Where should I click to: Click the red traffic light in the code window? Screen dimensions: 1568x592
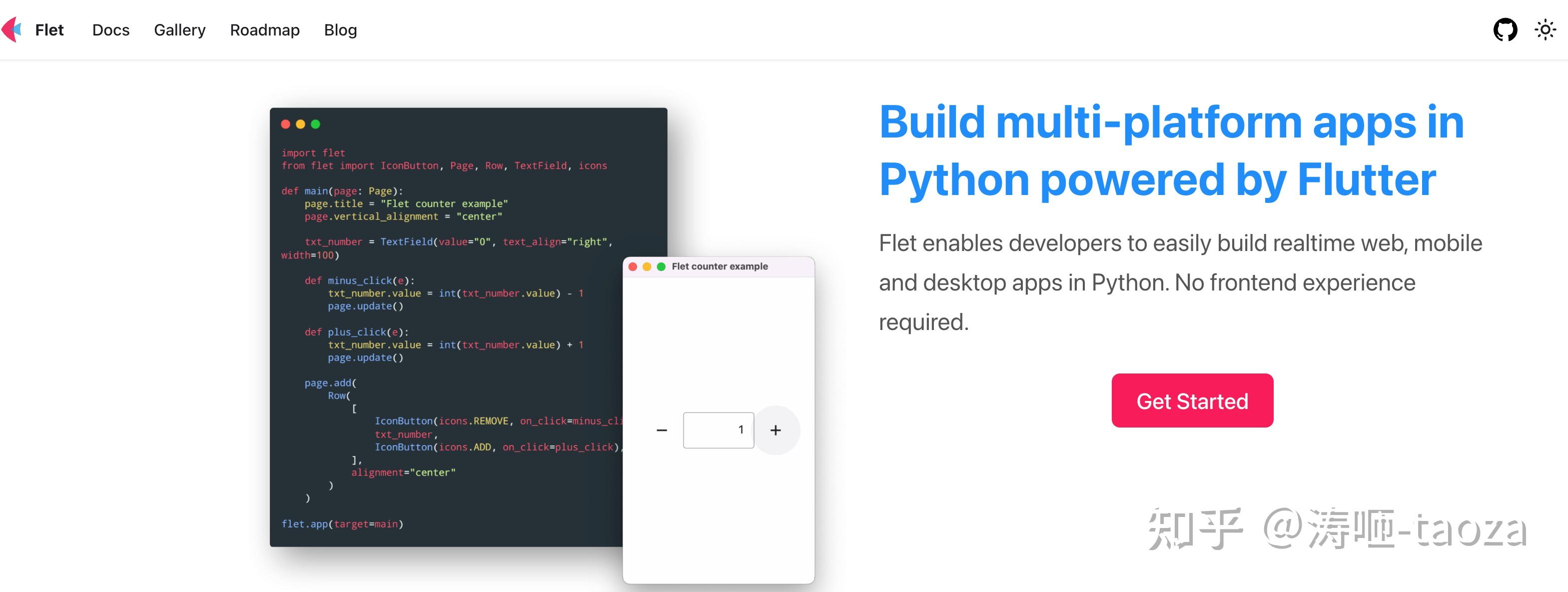pyautogui.click(x=285, y=123)
